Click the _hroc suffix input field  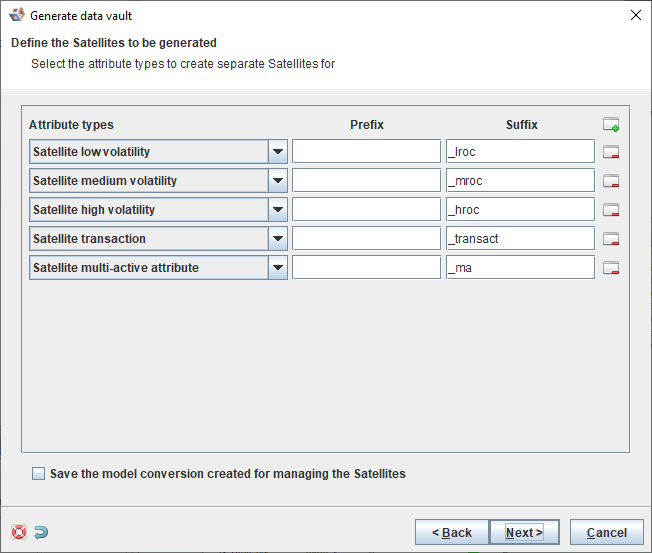520,210
